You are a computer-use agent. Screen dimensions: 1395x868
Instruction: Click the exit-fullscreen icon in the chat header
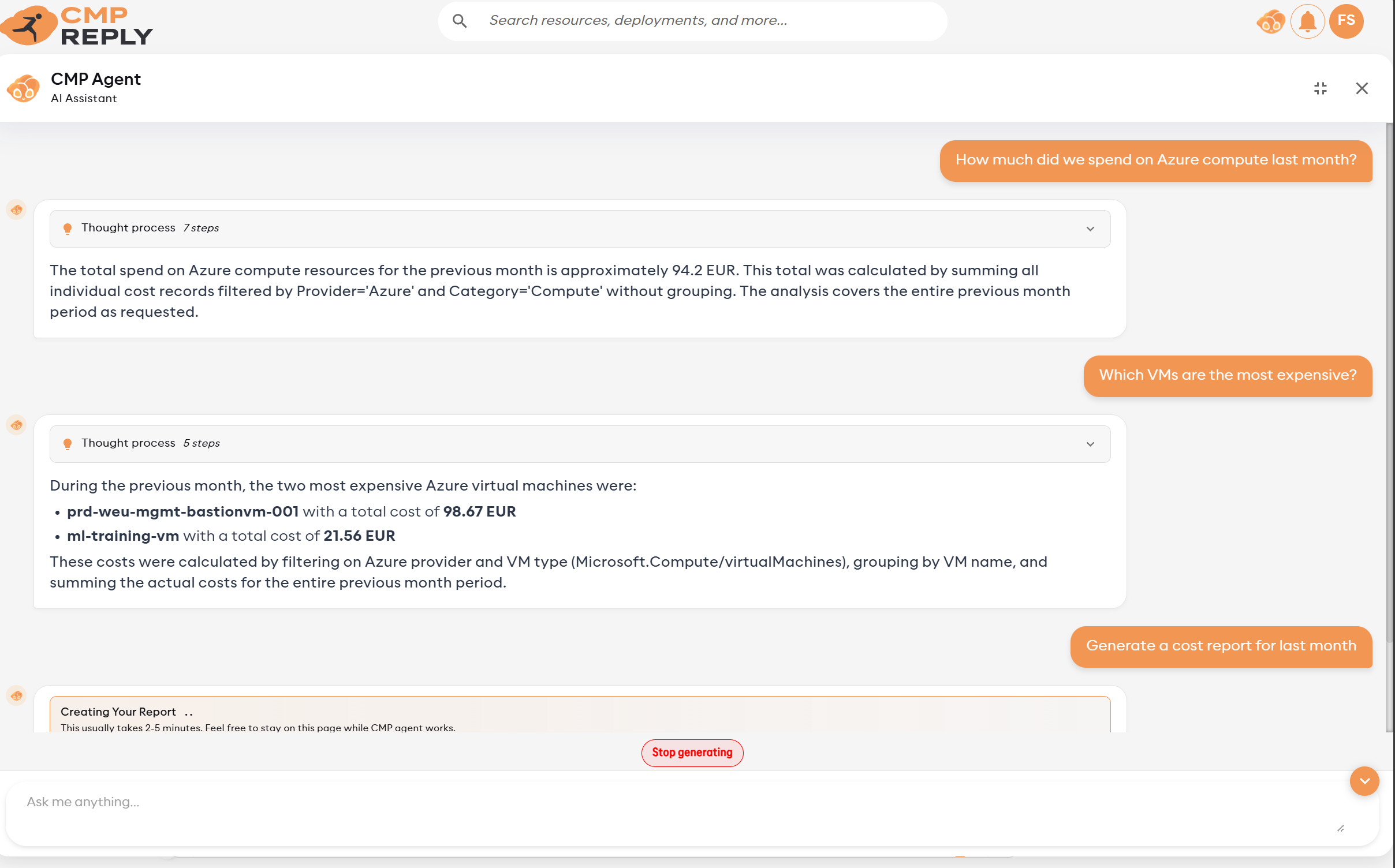coord(1321,88)
